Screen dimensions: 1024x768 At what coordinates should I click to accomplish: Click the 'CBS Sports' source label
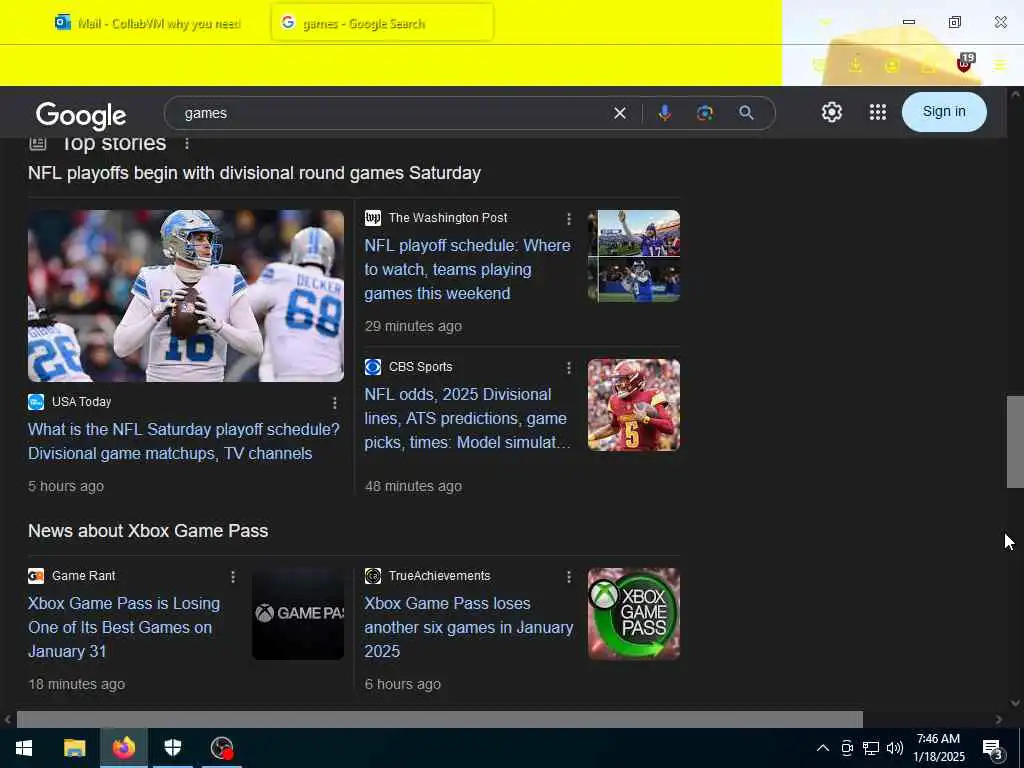pos(421,366)
